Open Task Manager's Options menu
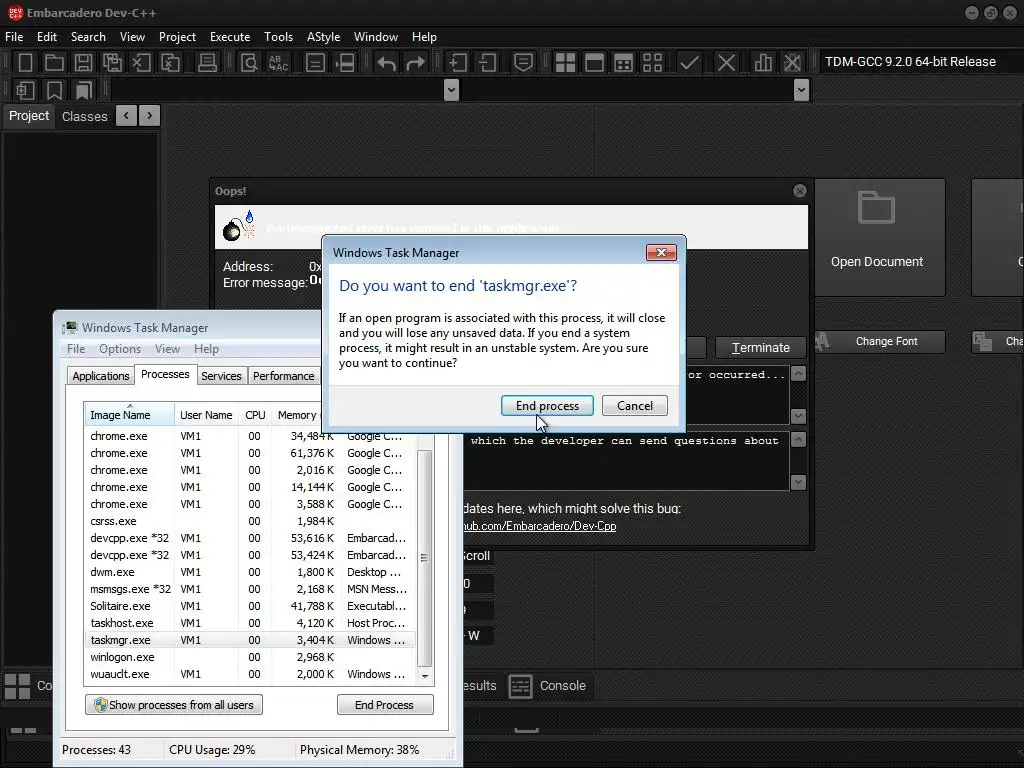 120,349
